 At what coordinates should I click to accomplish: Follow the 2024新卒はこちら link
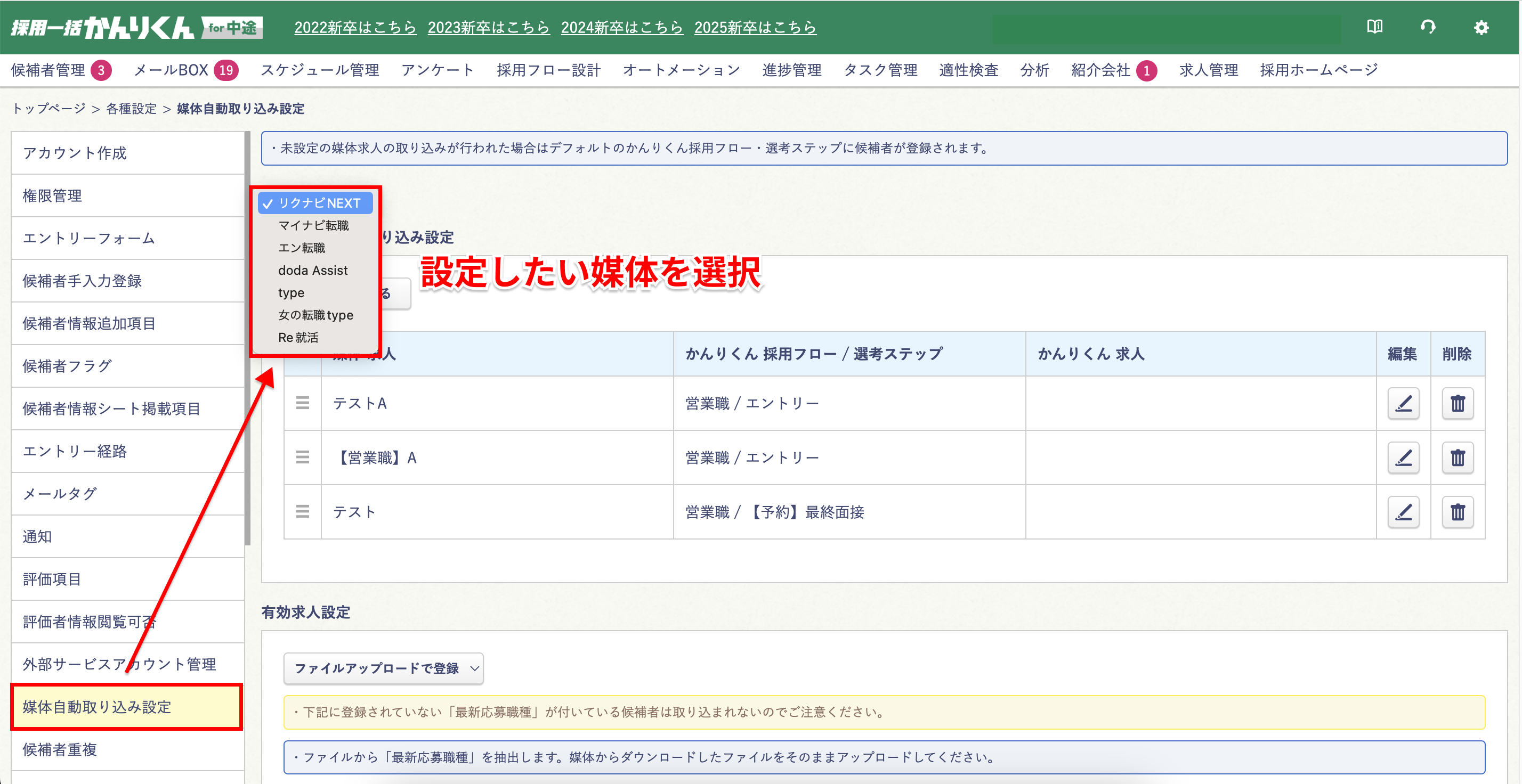coord(622,27)
